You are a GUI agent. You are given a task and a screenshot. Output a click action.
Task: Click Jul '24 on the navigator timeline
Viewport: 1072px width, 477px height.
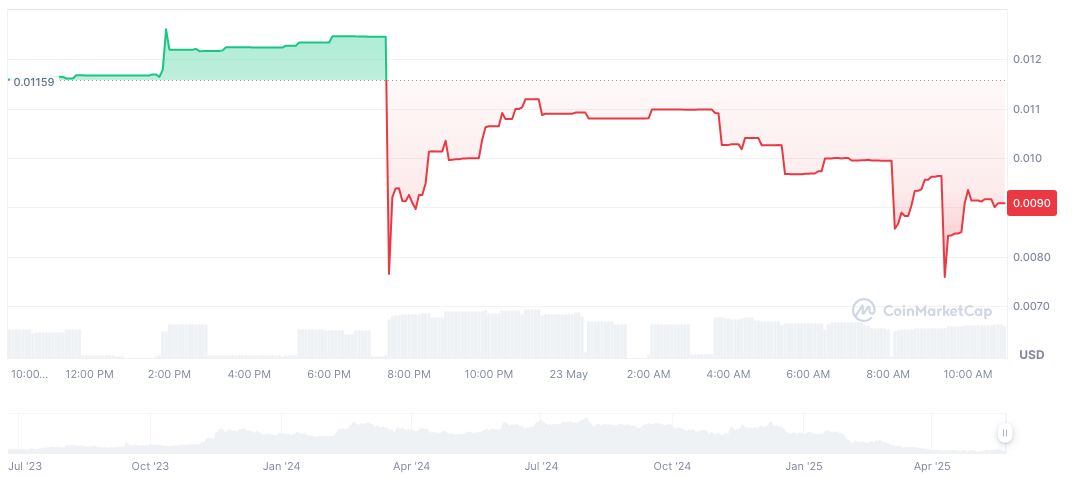click(x=540, y=466)
